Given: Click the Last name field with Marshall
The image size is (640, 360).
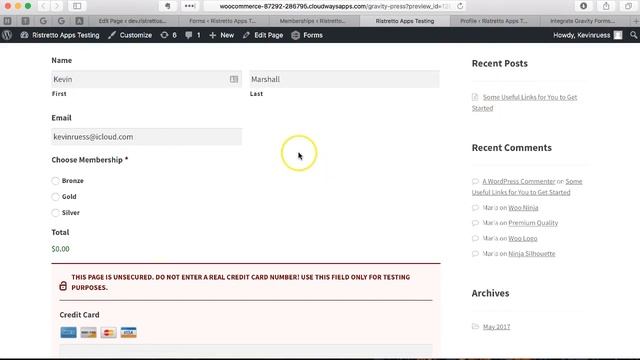Looking at the screenshot, I should coord(344,79).
